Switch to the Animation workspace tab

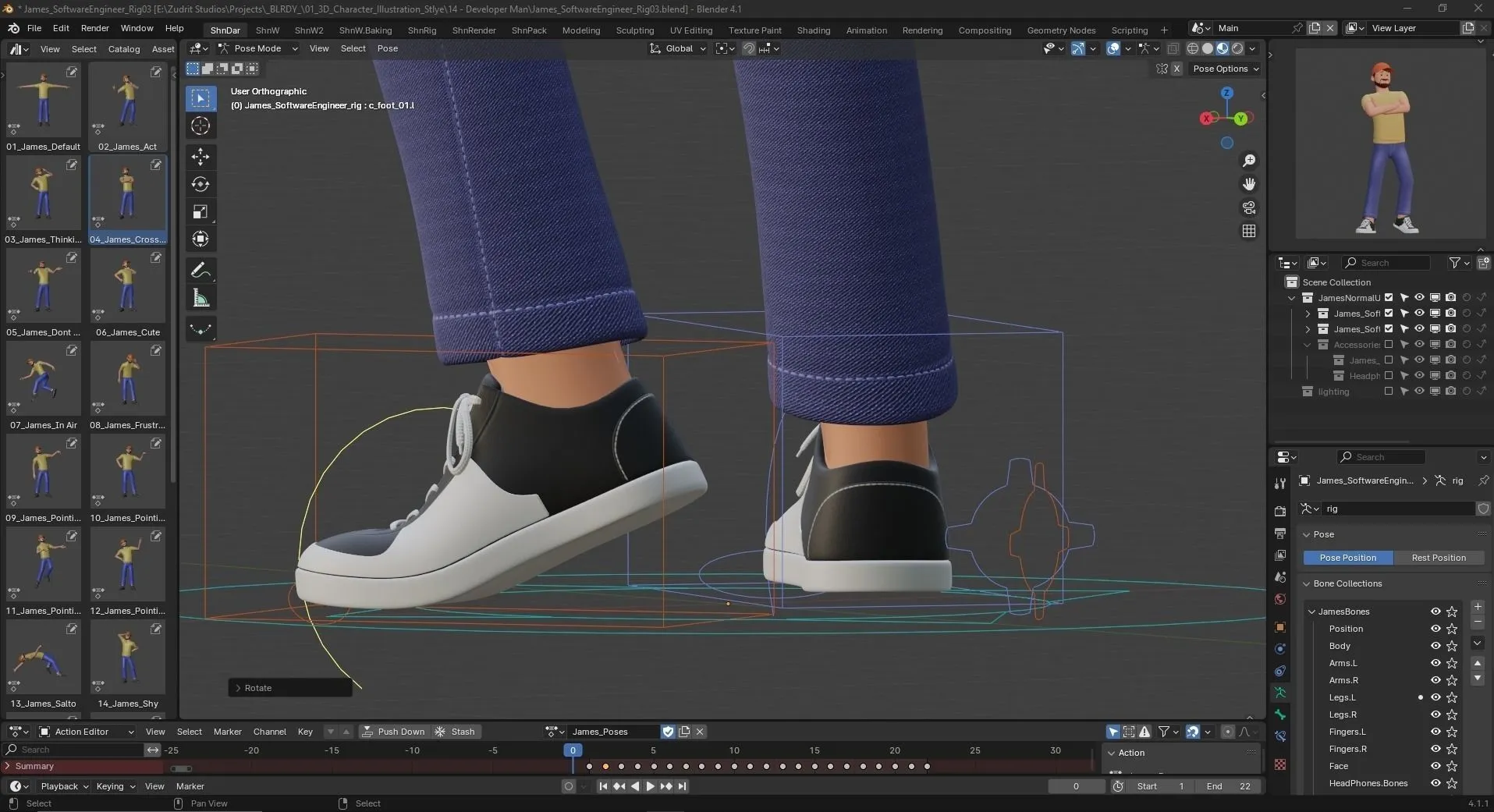pos(865,30)
